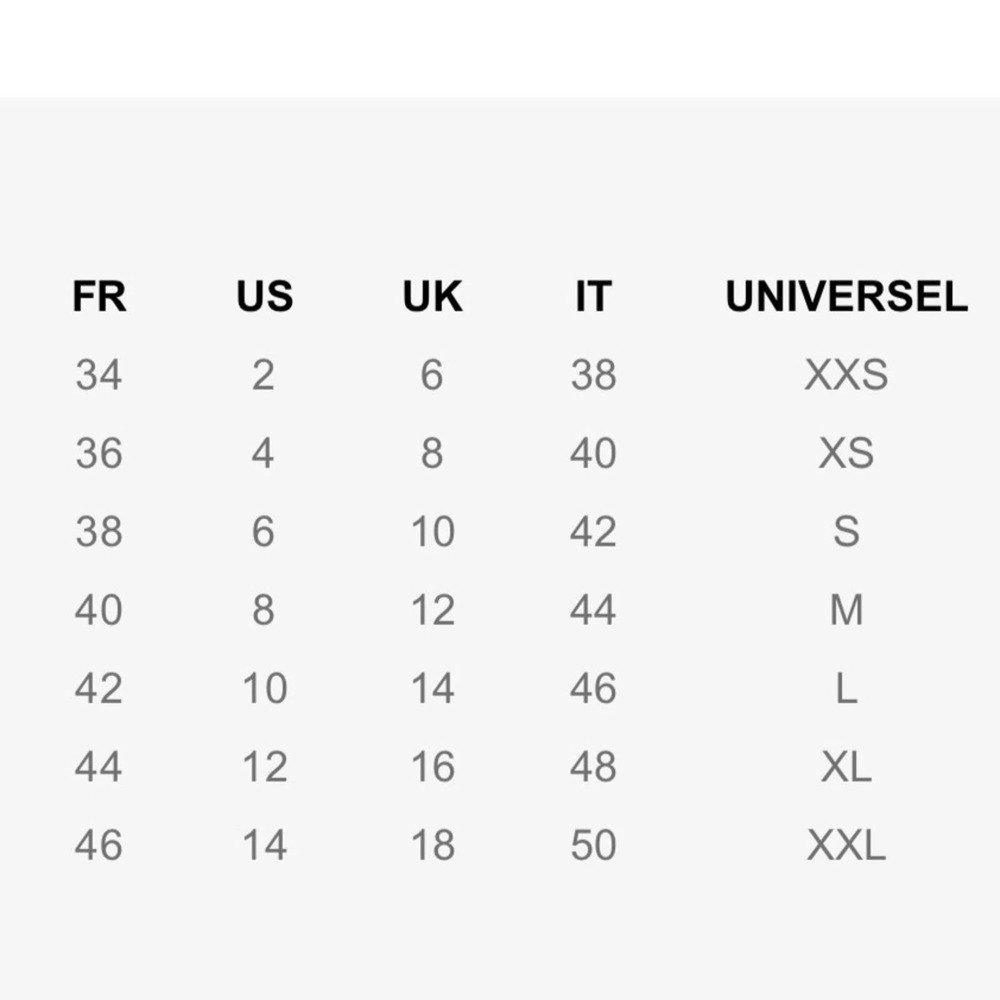Viewport: 1000px width, 1000px height.
Task: Select the XS universal size
Action: point(846,453)
